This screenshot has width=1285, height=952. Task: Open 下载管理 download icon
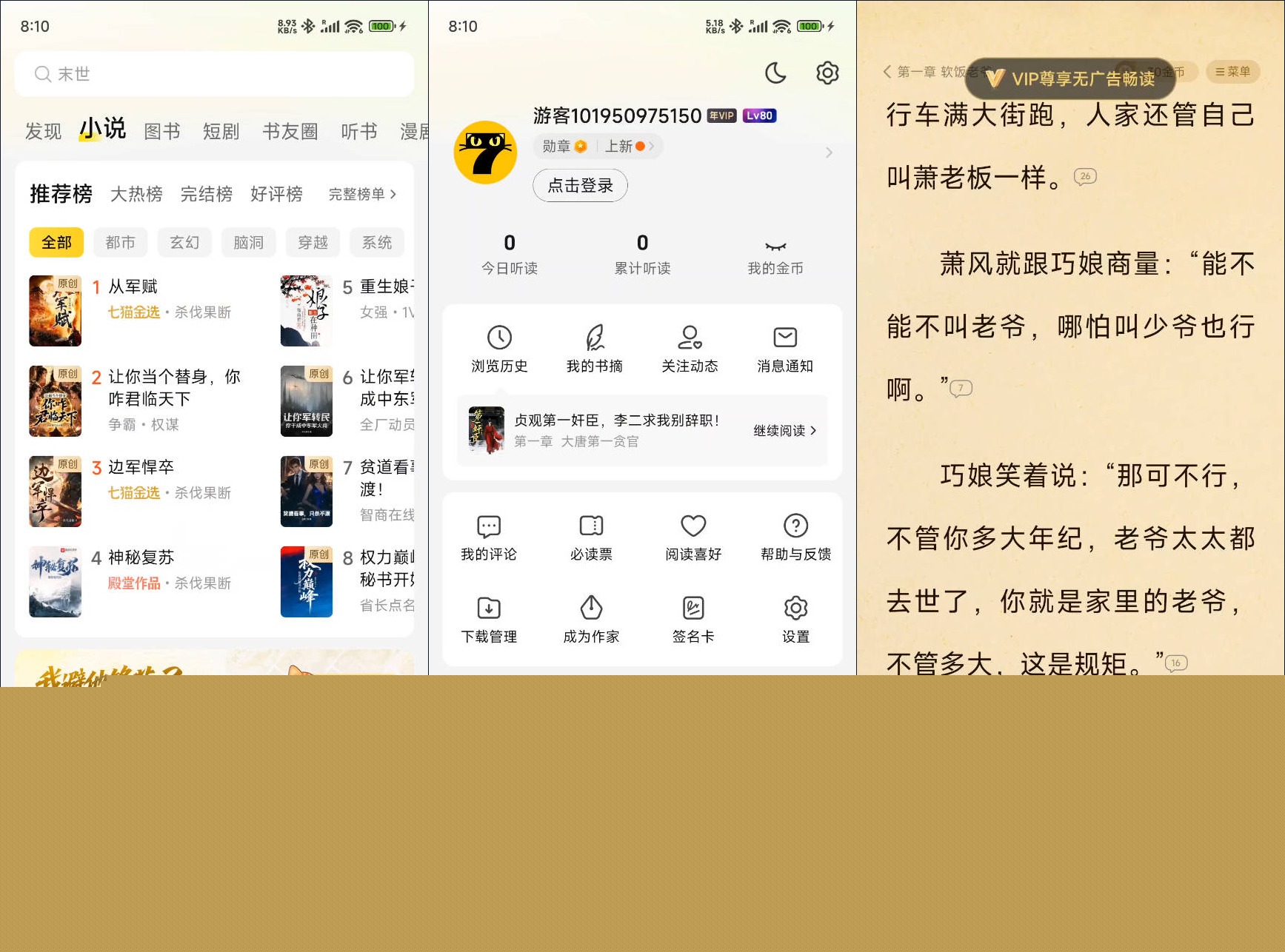click(x=489, y=608)
